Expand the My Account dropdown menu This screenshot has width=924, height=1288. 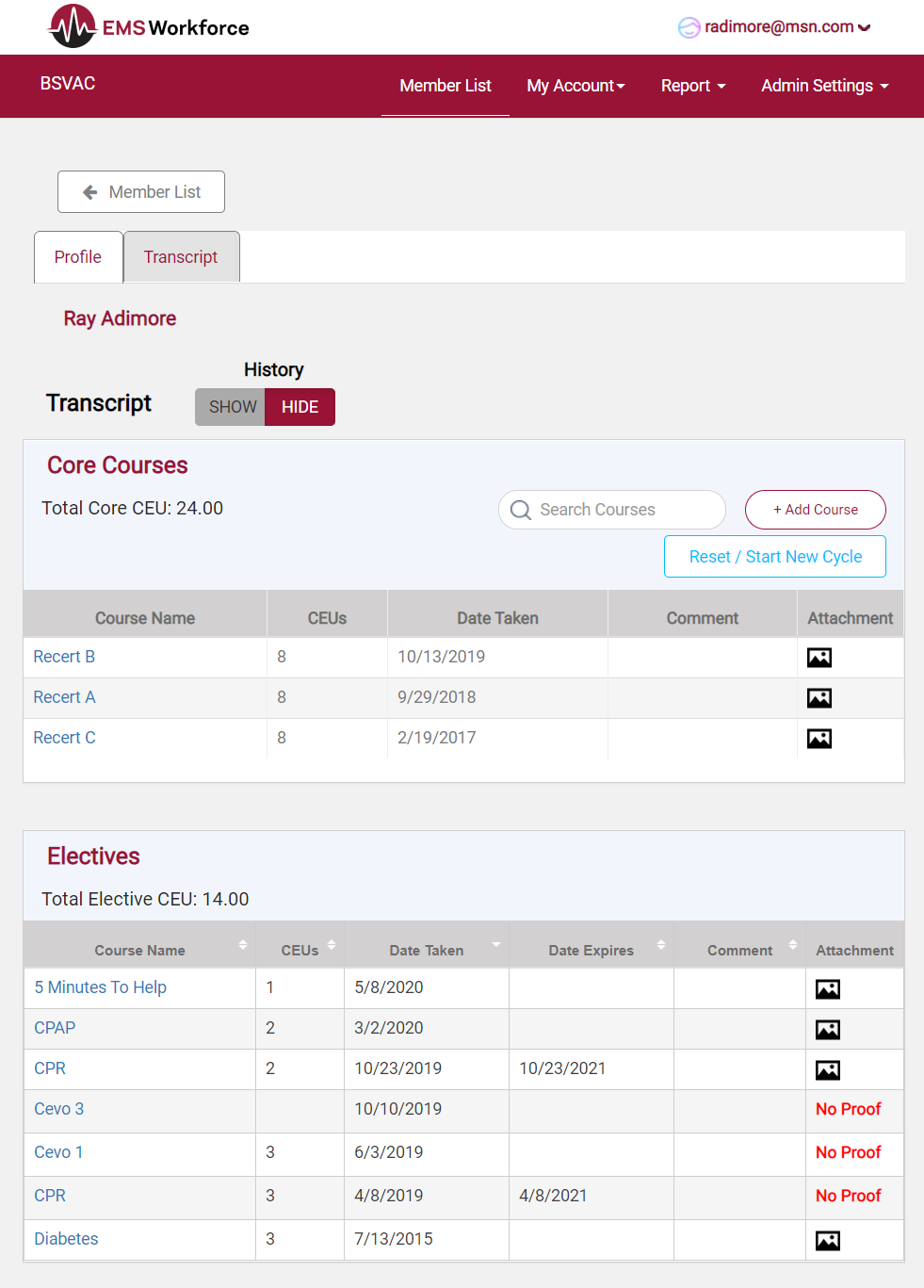pos(575,86)
